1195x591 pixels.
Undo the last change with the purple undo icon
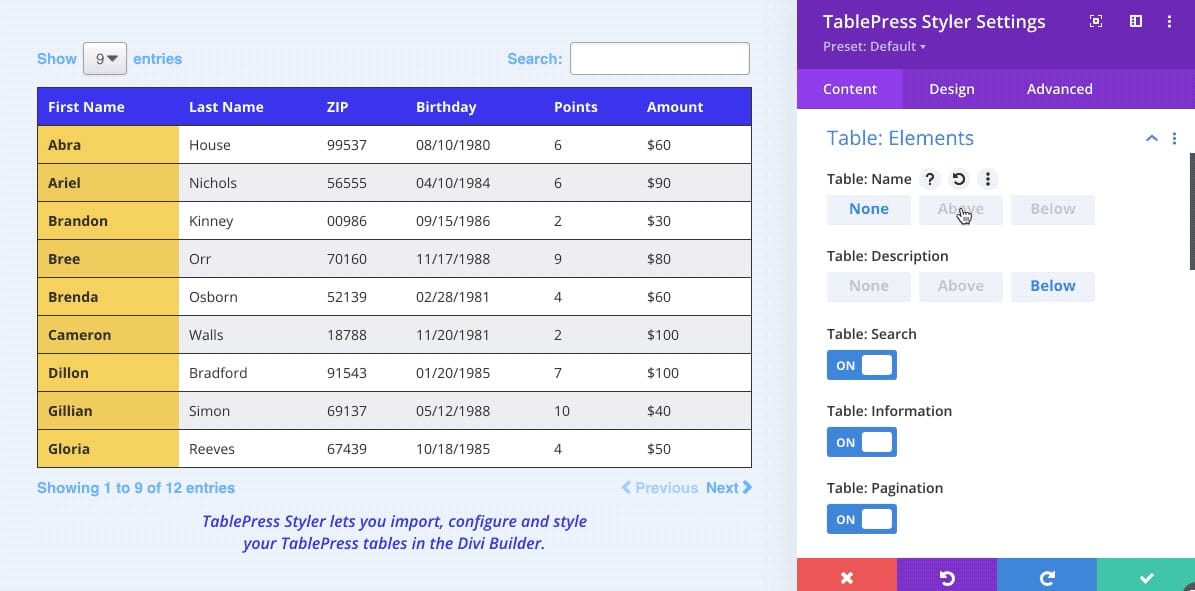[947, 577]
